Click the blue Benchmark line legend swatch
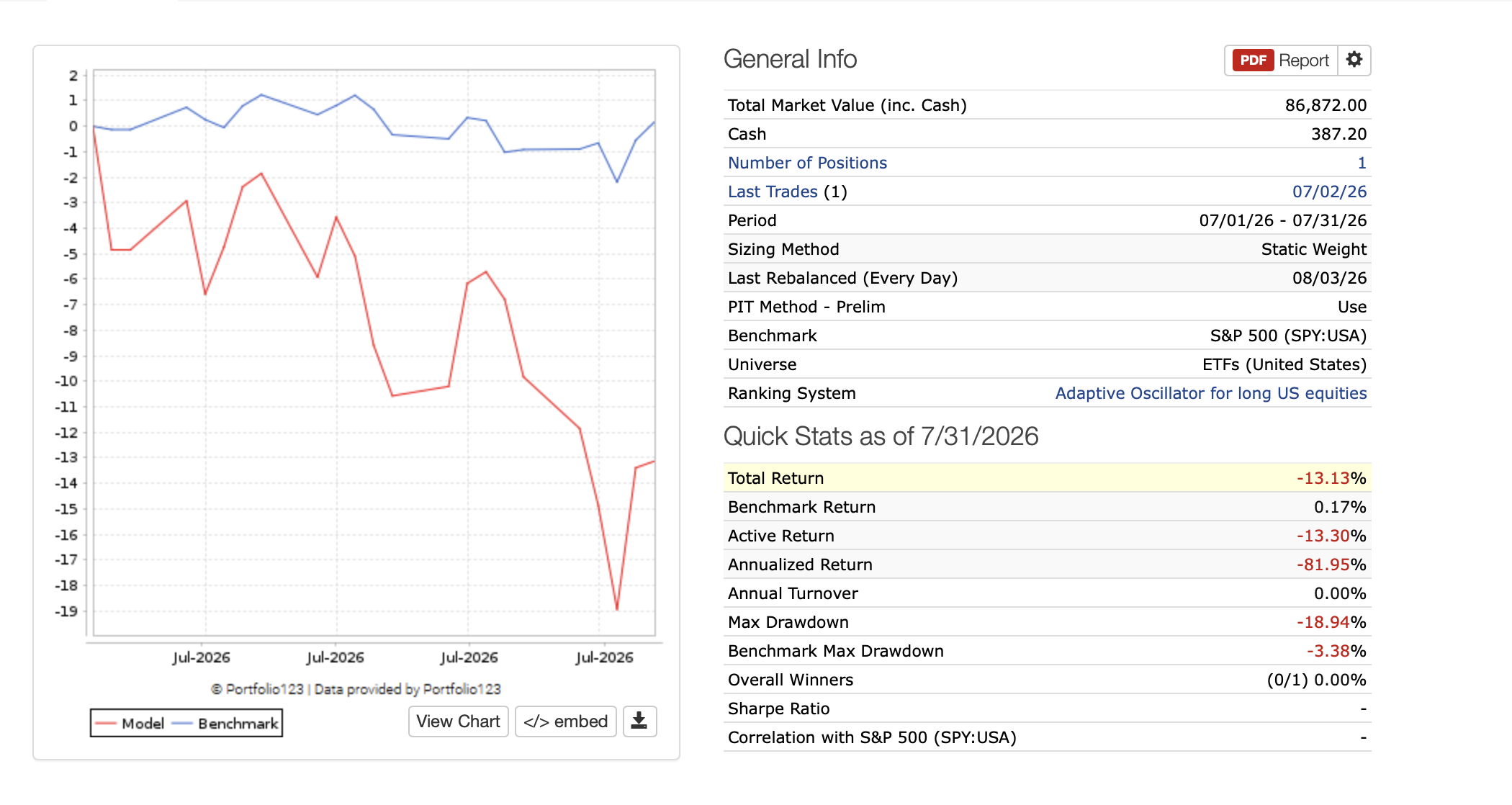 (x=182, y=724)
